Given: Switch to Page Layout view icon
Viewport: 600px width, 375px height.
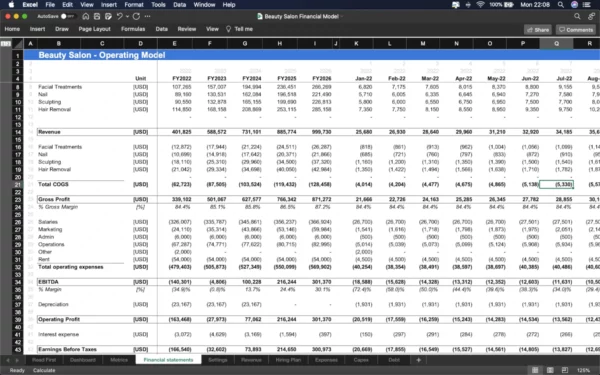Looking at the screenshot, I should 550,370.
